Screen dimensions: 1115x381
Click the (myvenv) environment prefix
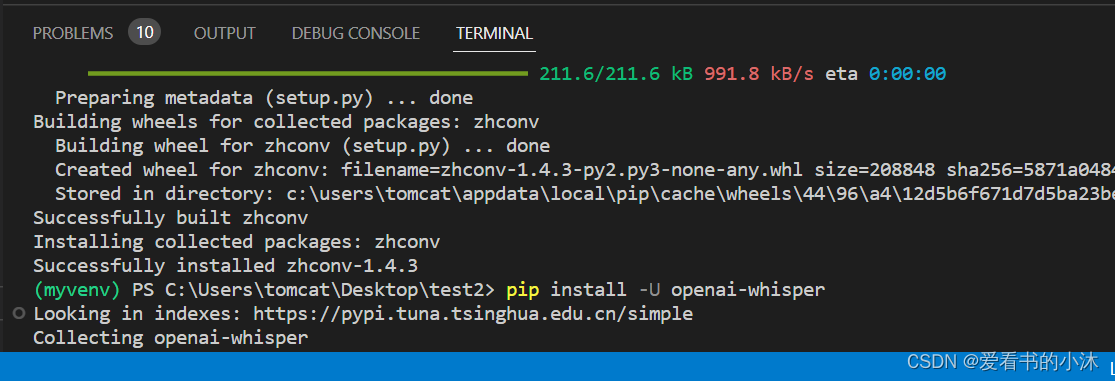click(77, 289)
